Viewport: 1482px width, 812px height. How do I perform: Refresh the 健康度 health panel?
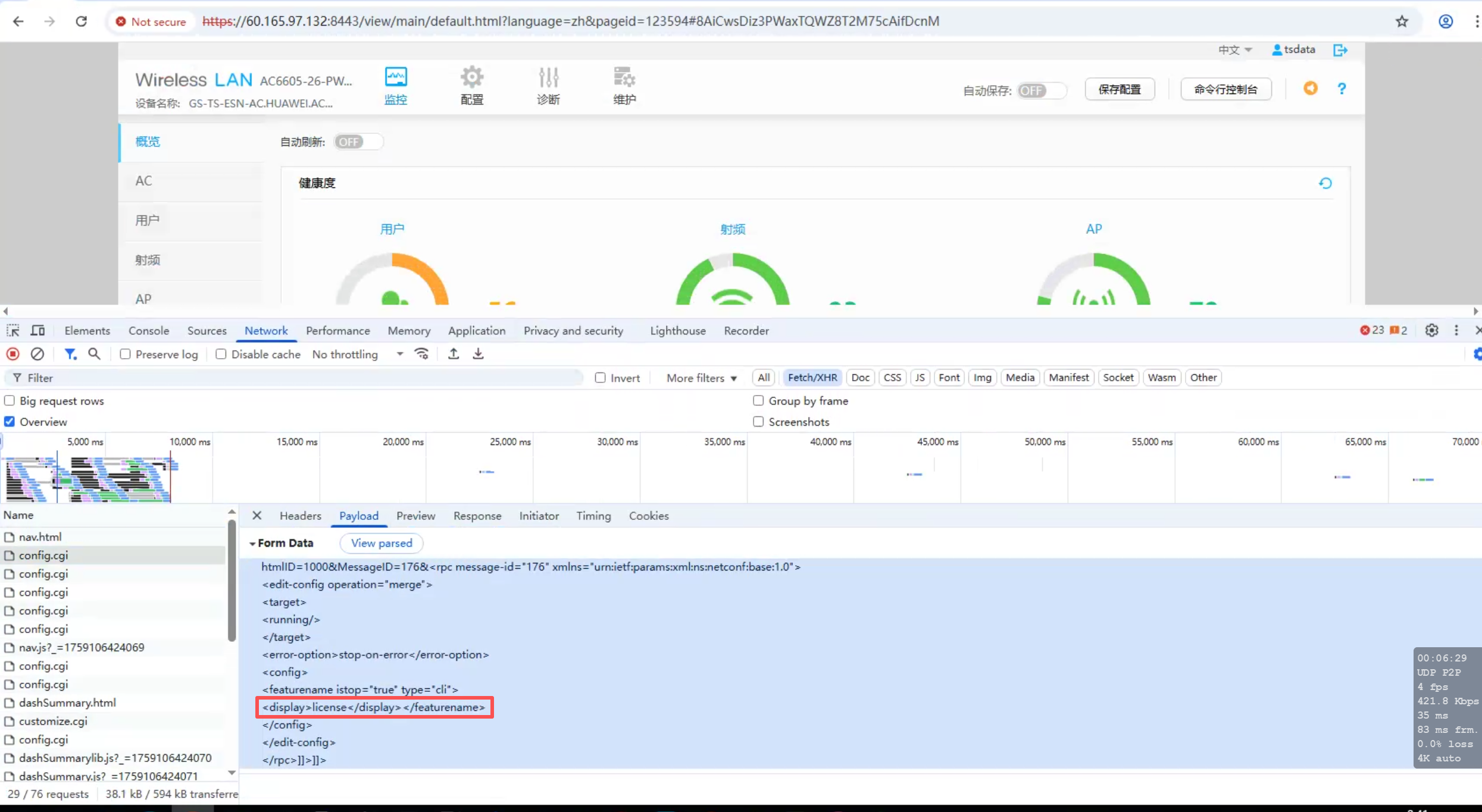point(1325,183)
